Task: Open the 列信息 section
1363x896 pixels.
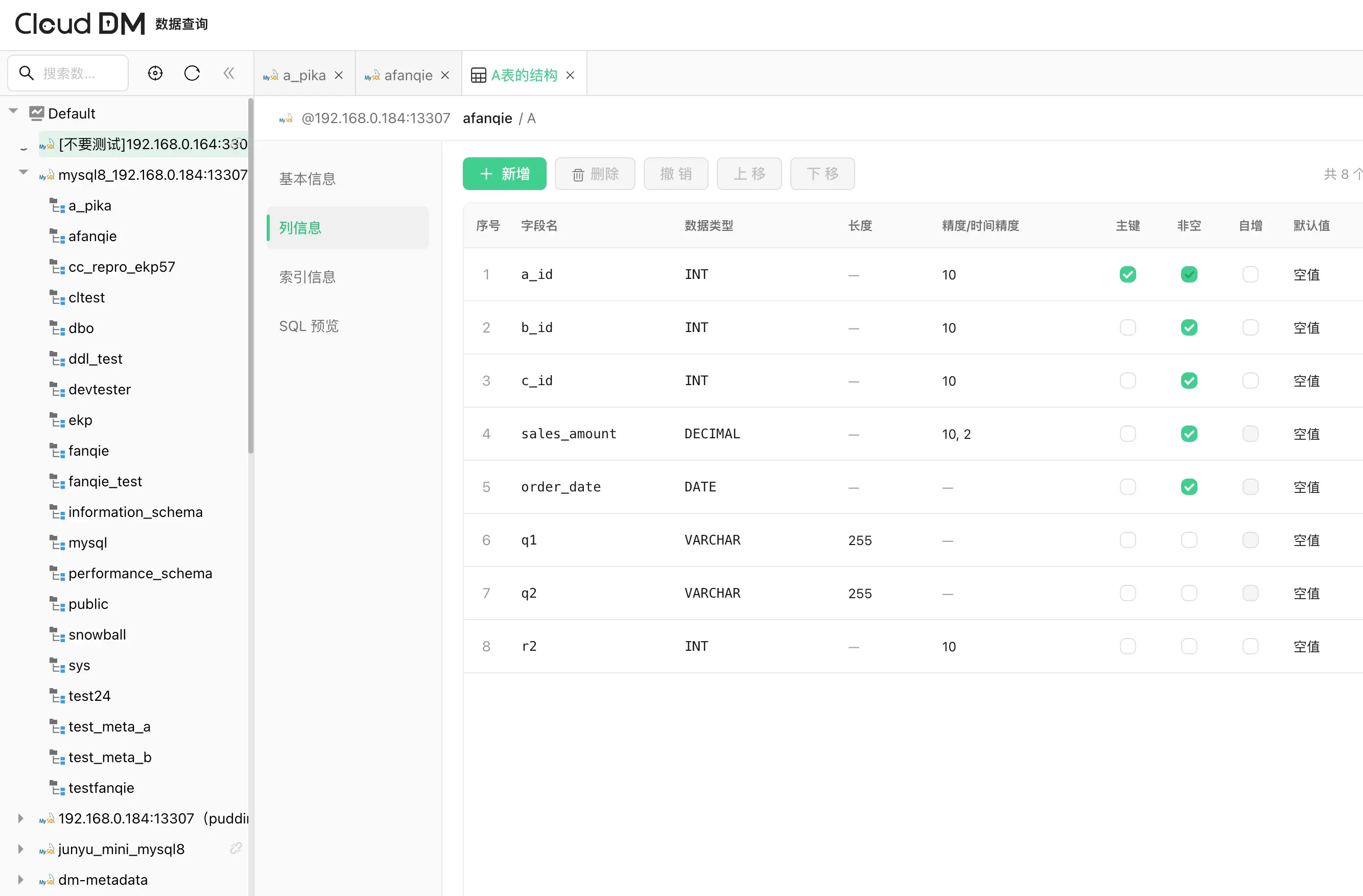Action: pos(347,228)
